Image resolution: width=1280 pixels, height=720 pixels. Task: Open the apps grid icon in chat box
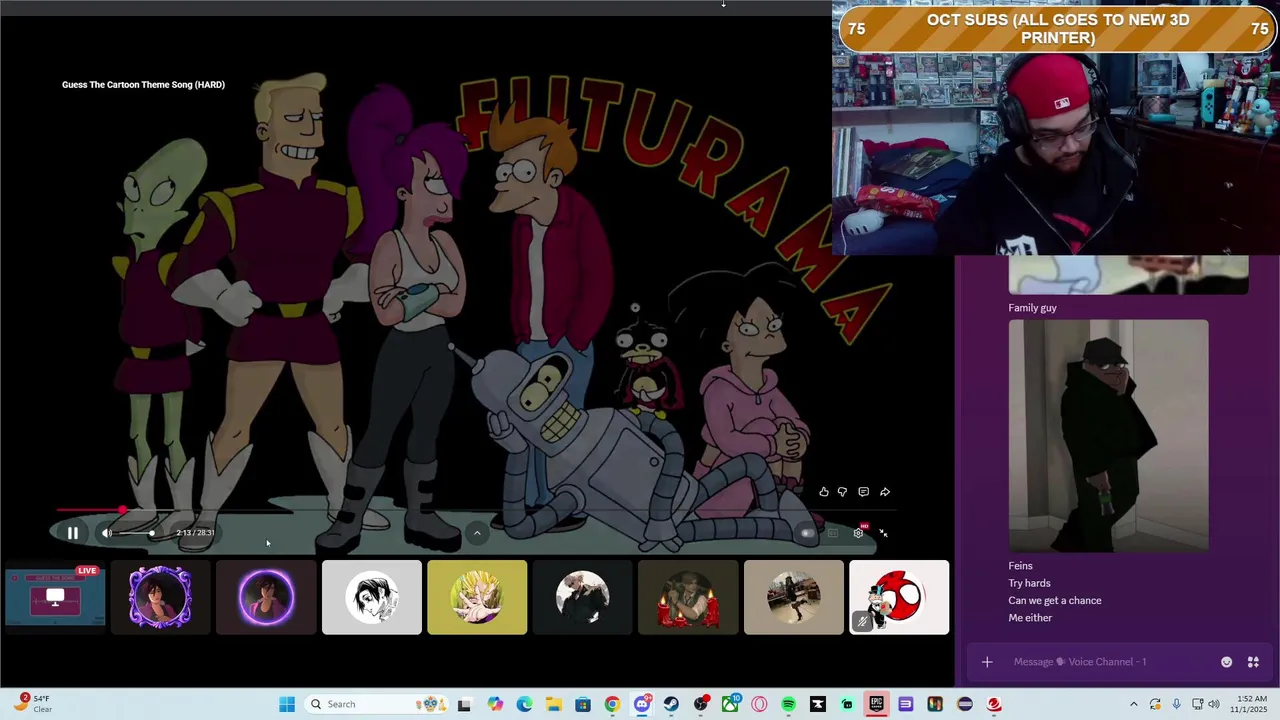(1253, 662)
